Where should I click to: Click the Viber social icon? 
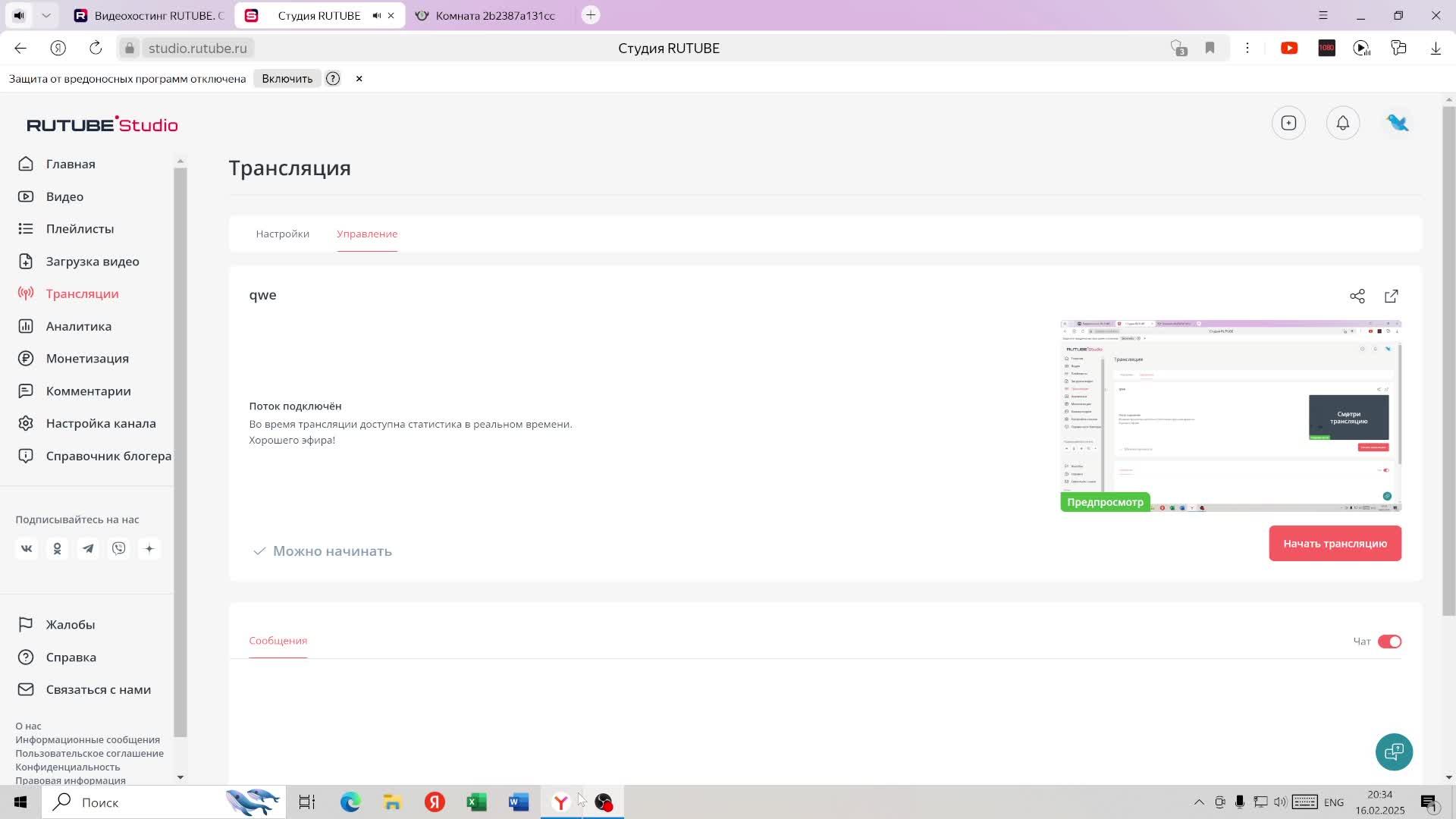click(x=118, y=548)
